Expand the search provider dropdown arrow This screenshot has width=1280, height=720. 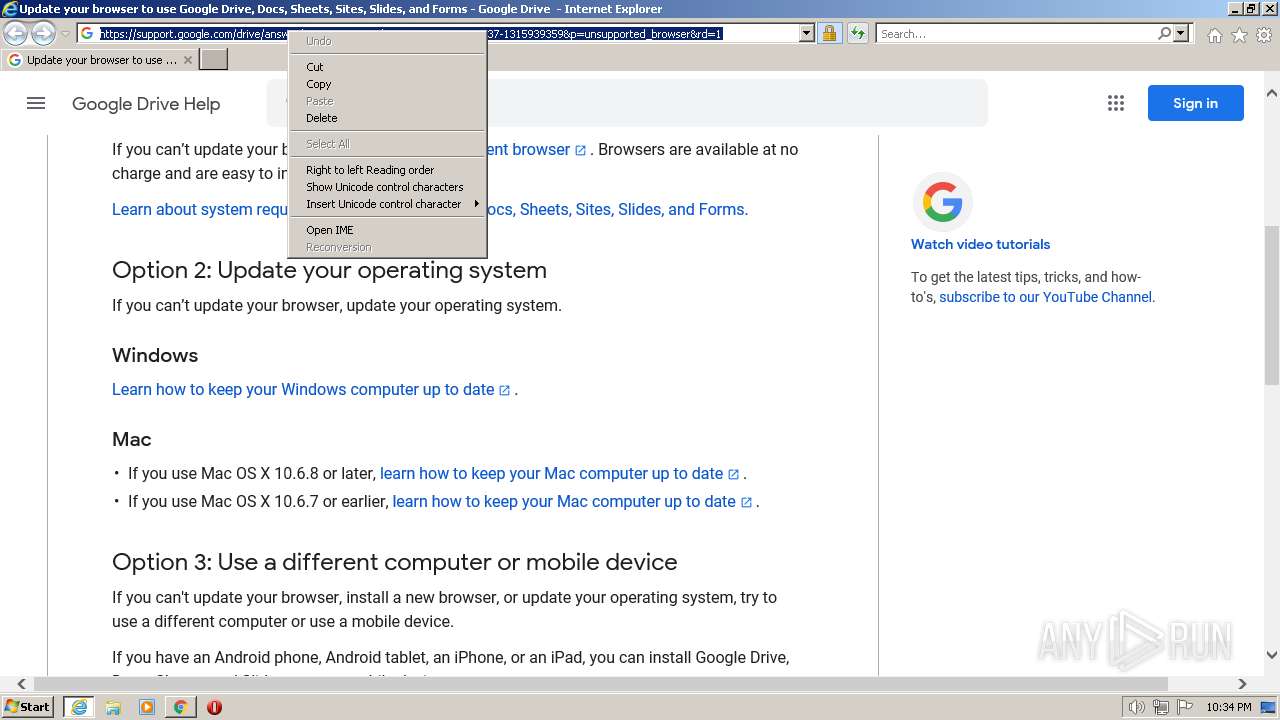(1181, 34)
